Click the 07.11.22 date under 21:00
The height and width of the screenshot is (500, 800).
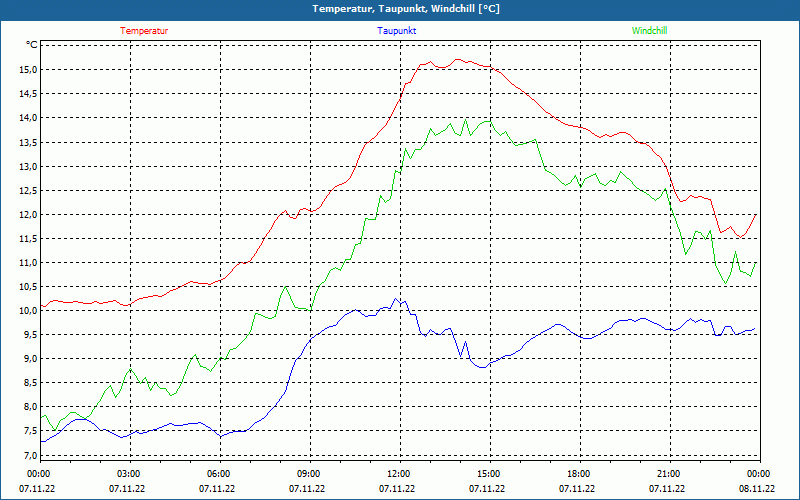[667, 489]
